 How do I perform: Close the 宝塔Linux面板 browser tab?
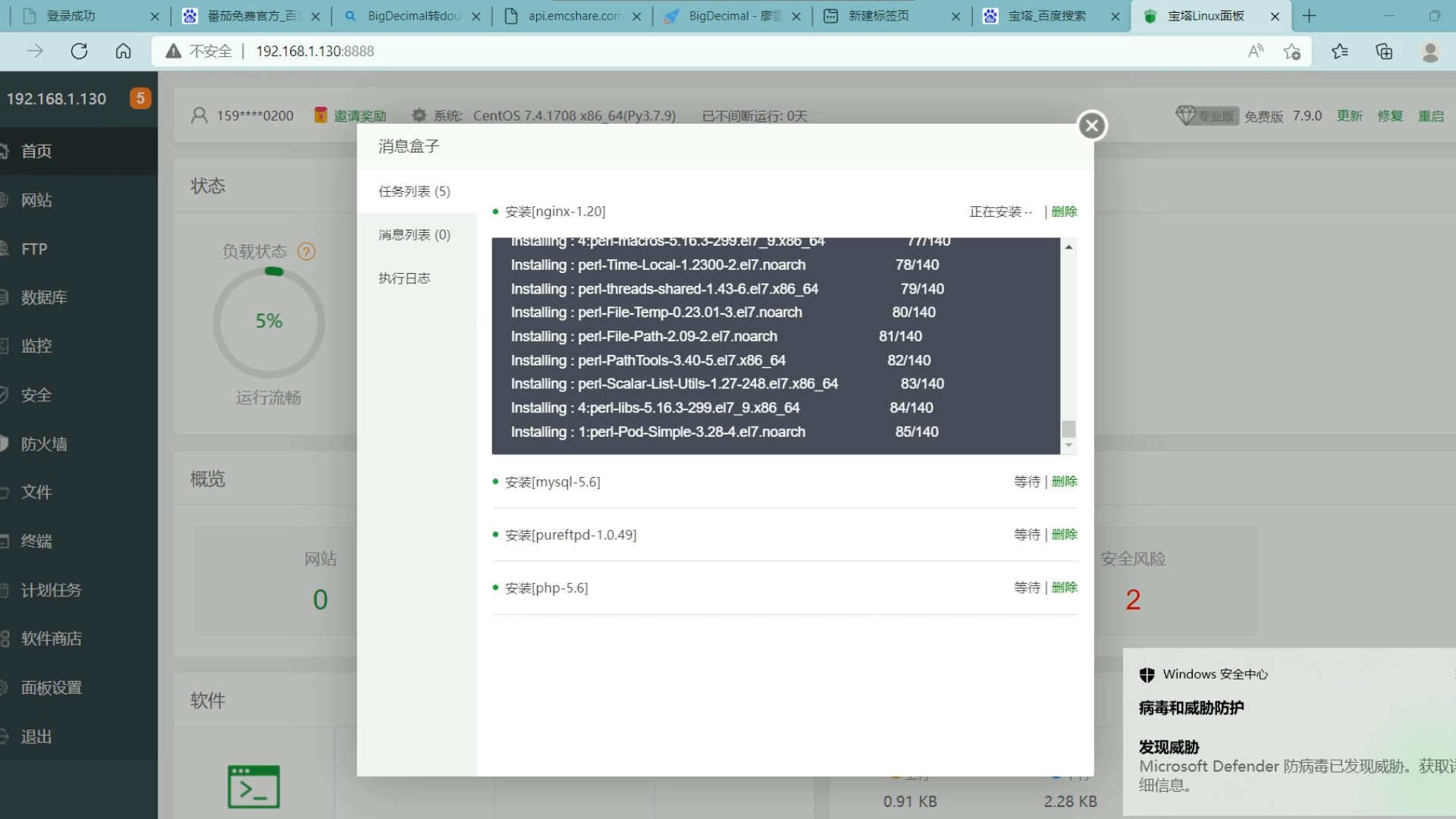coord(1276,16)
